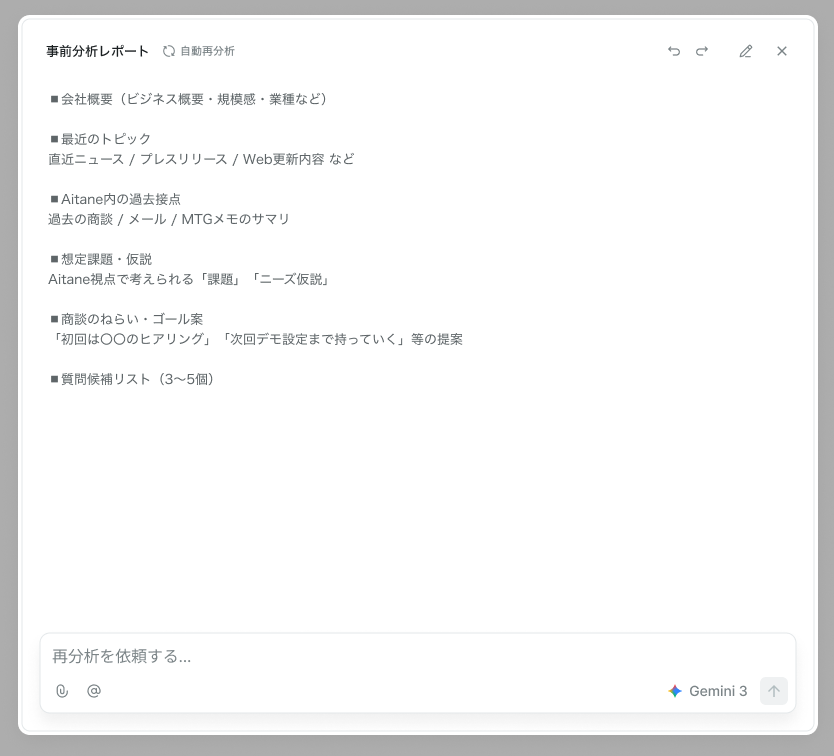Send the request with the up-arrow button
This screenshot has height=756, width=834.
774,691
